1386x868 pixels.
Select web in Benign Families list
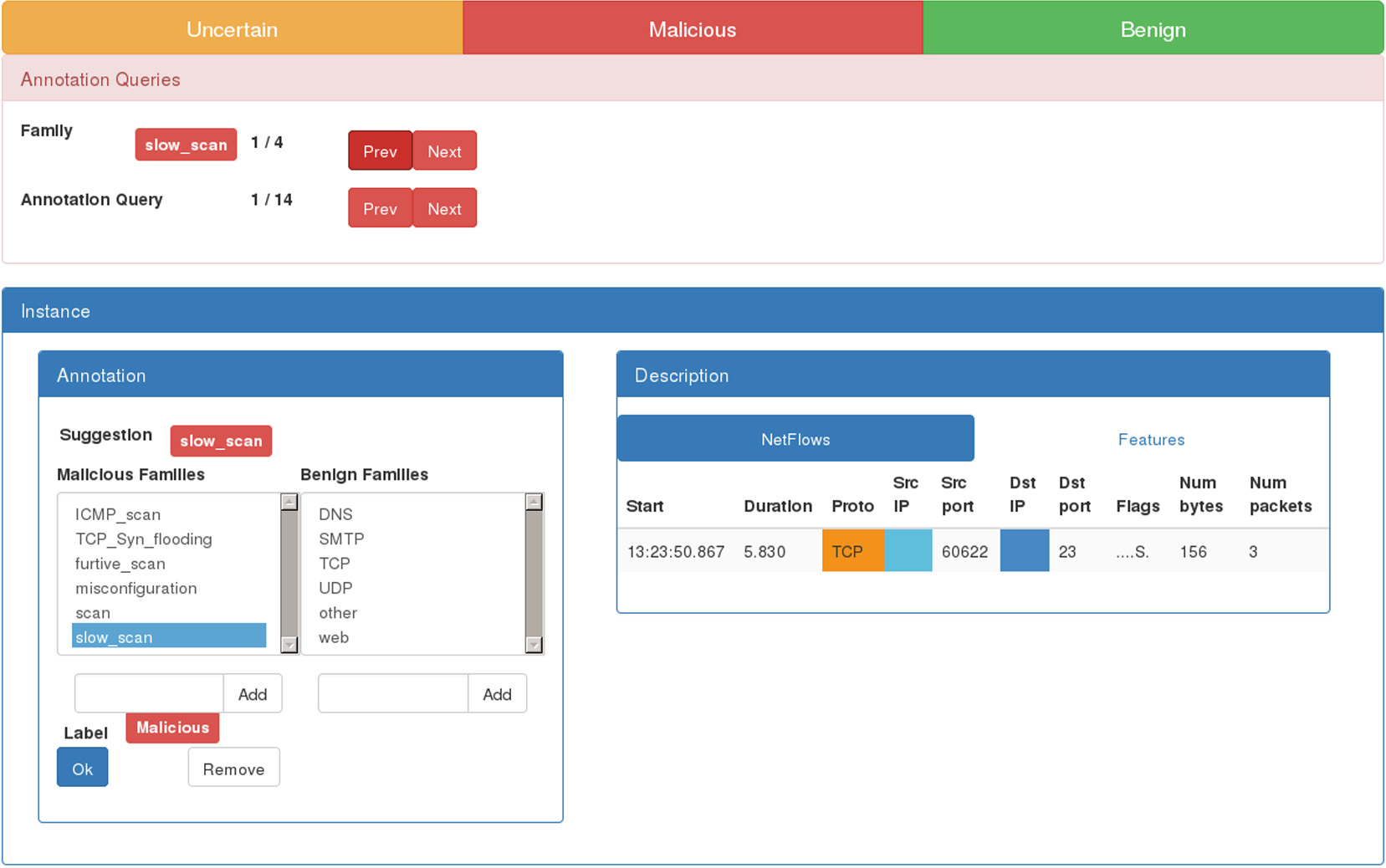pos(334,637)
